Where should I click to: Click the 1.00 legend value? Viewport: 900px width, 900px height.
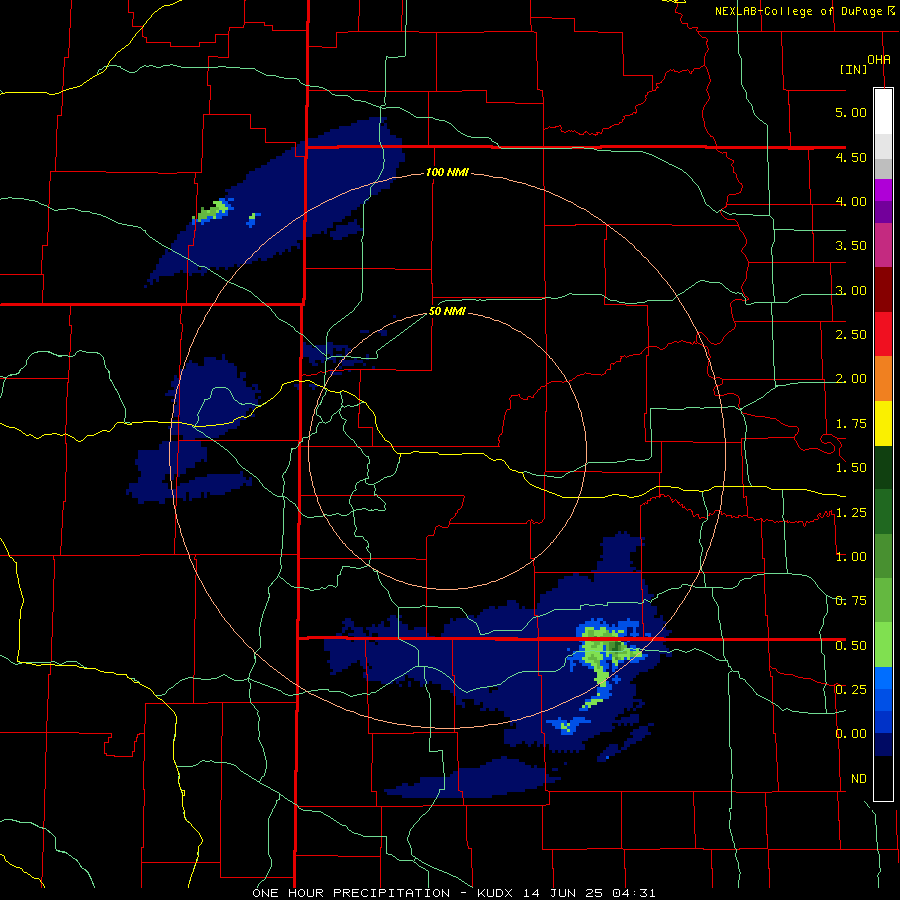coord(851,557)
